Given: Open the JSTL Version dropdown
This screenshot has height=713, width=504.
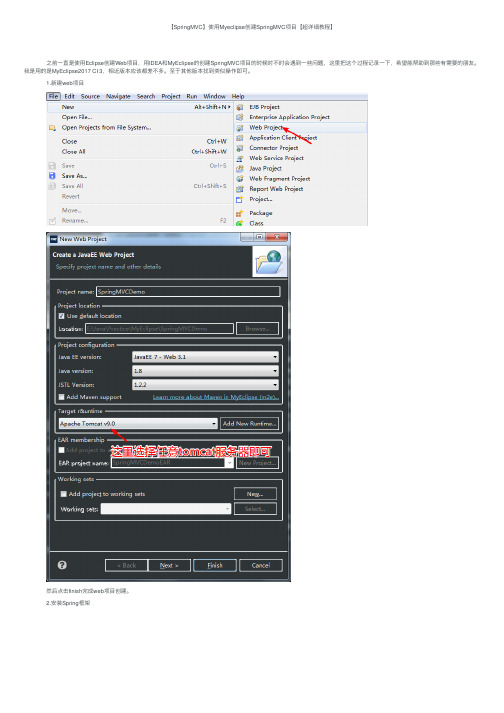Looking at the screenshot, I should [x=205, y=384].
